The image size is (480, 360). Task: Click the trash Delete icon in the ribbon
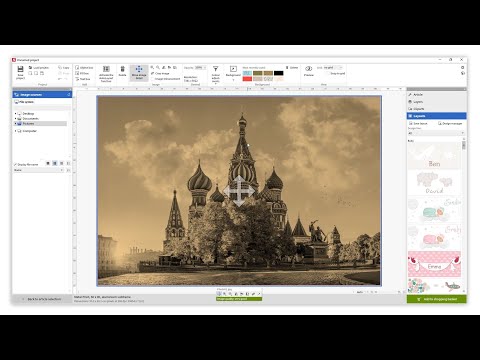(122, 69)
